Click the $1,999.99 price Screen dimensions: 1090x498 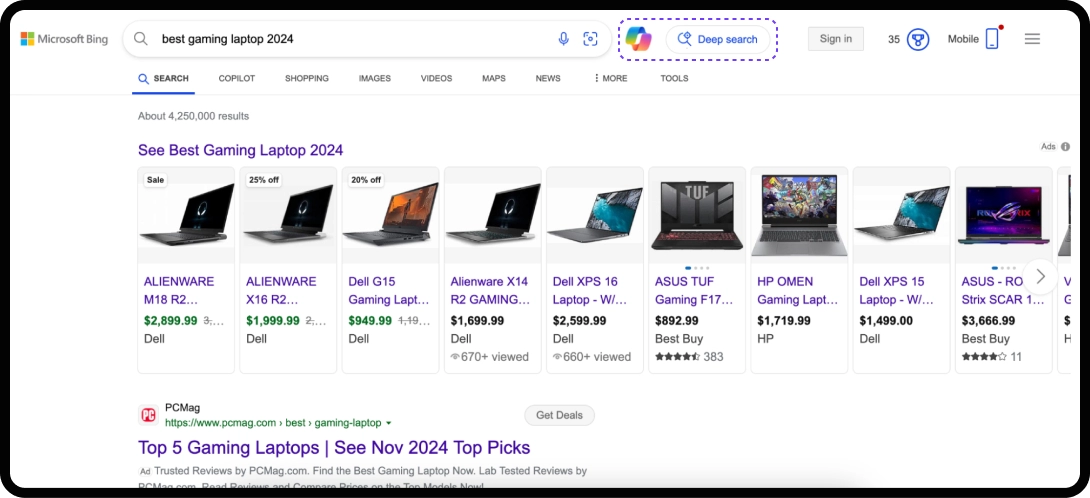272,321
